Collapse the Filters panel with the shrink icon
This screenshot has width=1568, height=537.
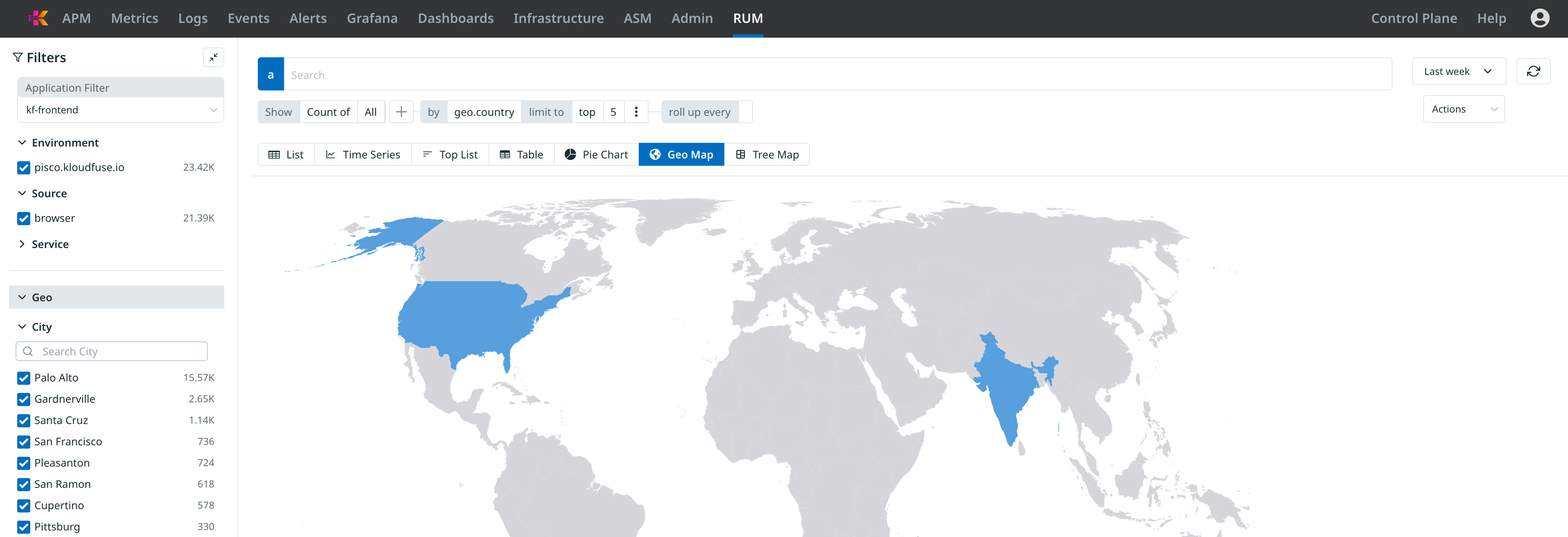click(x=213, y=57)
